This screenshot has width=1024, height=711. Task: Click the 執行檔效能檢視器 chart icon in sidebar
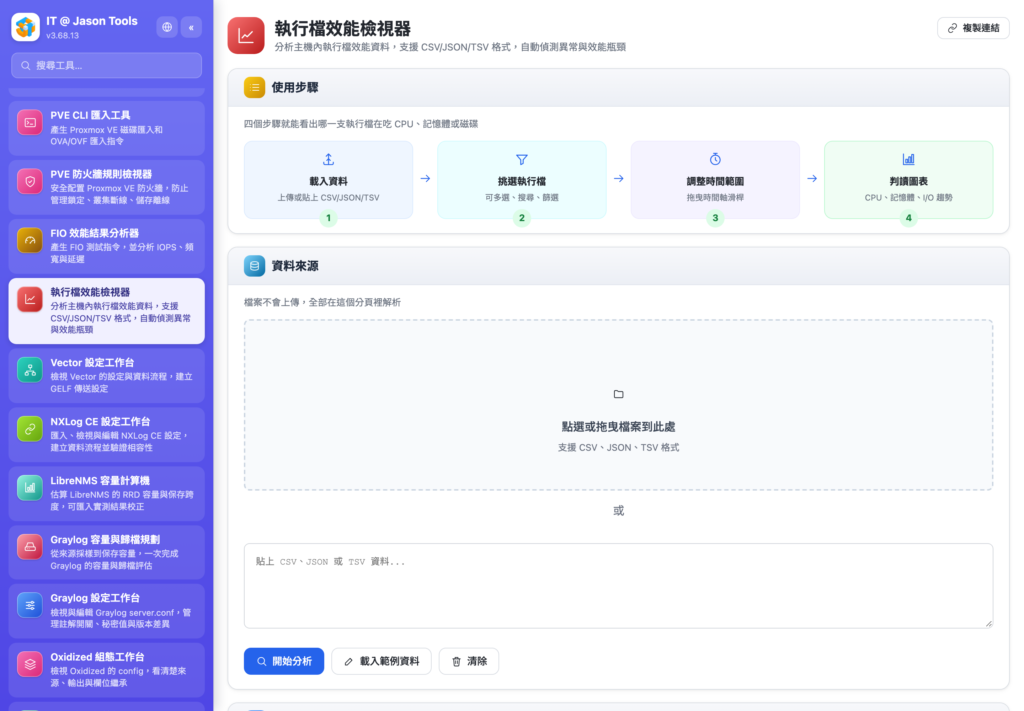[30, 299]
